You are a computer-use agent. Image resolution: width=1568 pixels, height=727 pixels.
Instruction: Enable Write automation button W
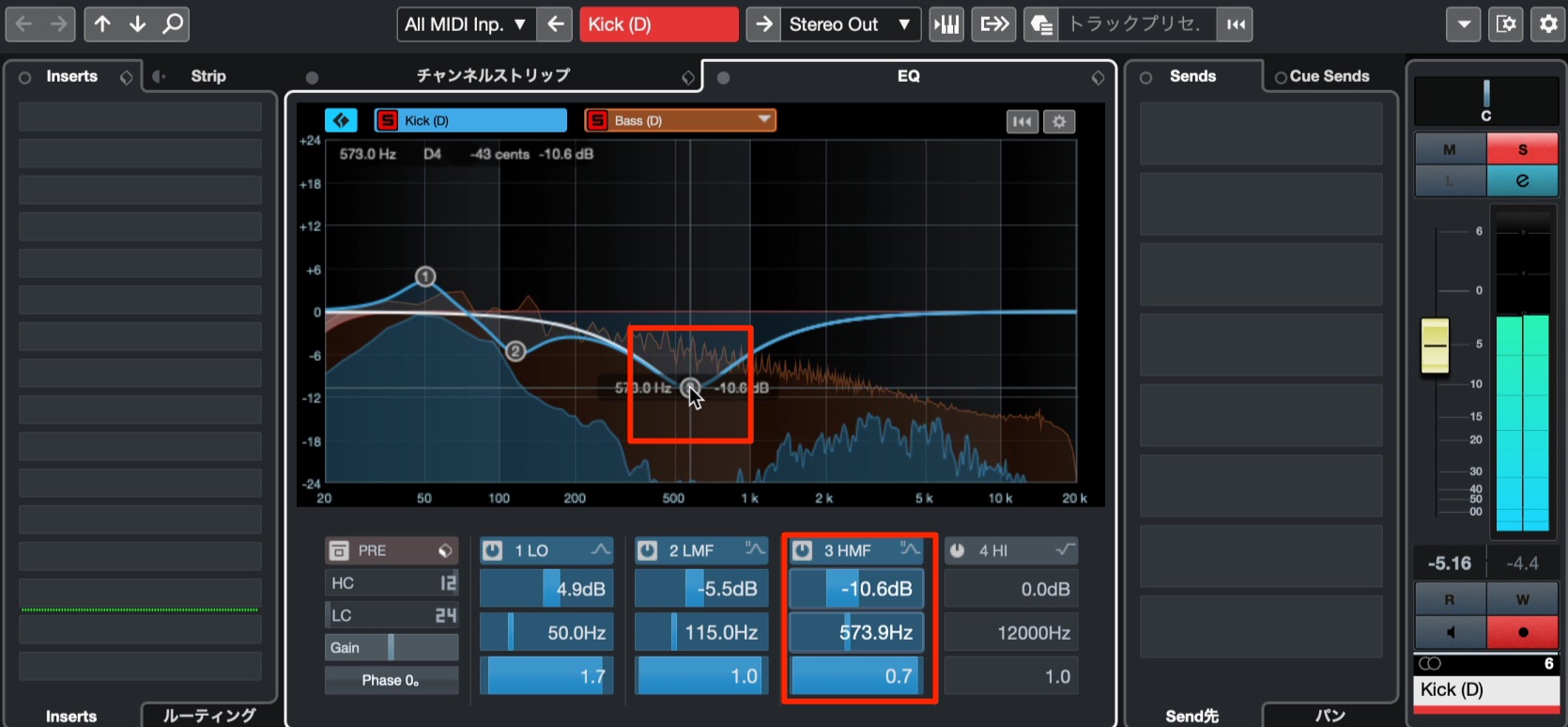tap(1522, 599)
